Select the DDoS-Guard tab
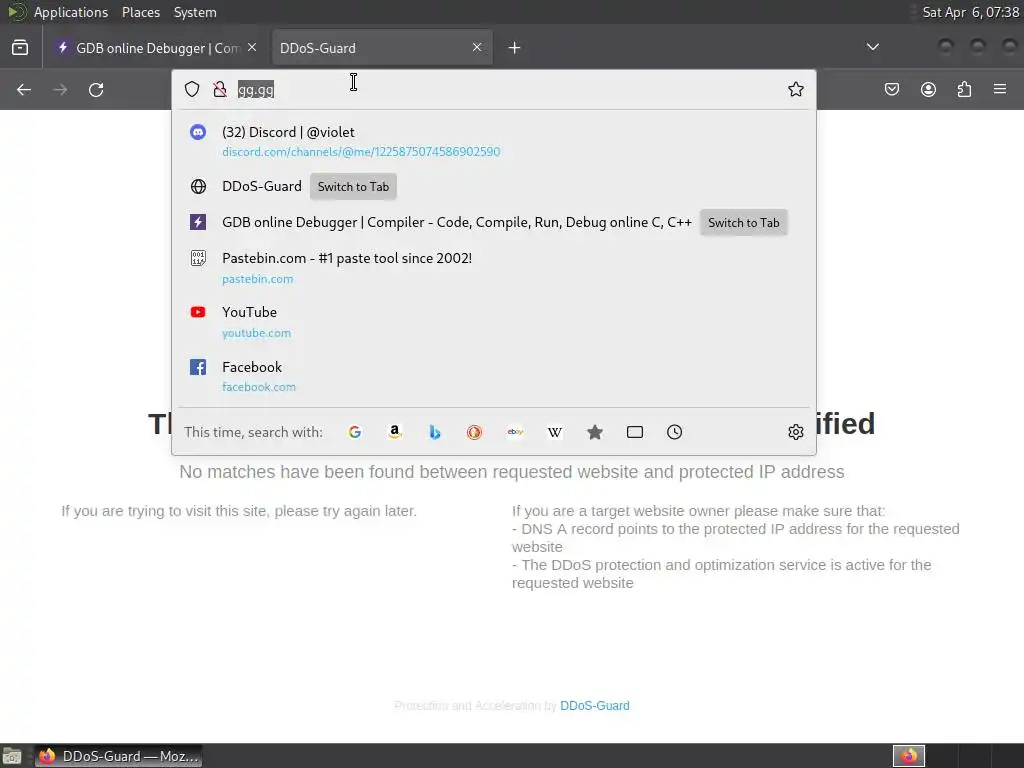The image size is (1024, 768). (382, 48)
